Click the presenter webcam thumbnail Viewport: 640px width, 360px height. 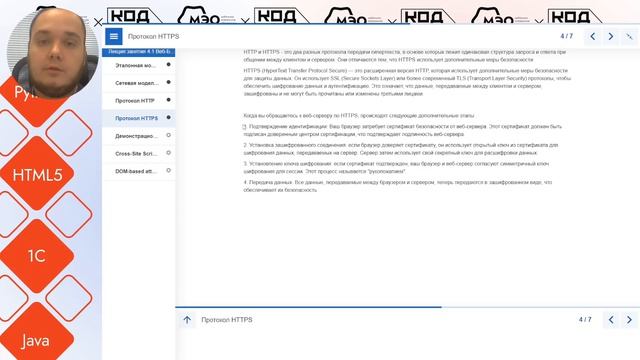[x=53, y=52]
